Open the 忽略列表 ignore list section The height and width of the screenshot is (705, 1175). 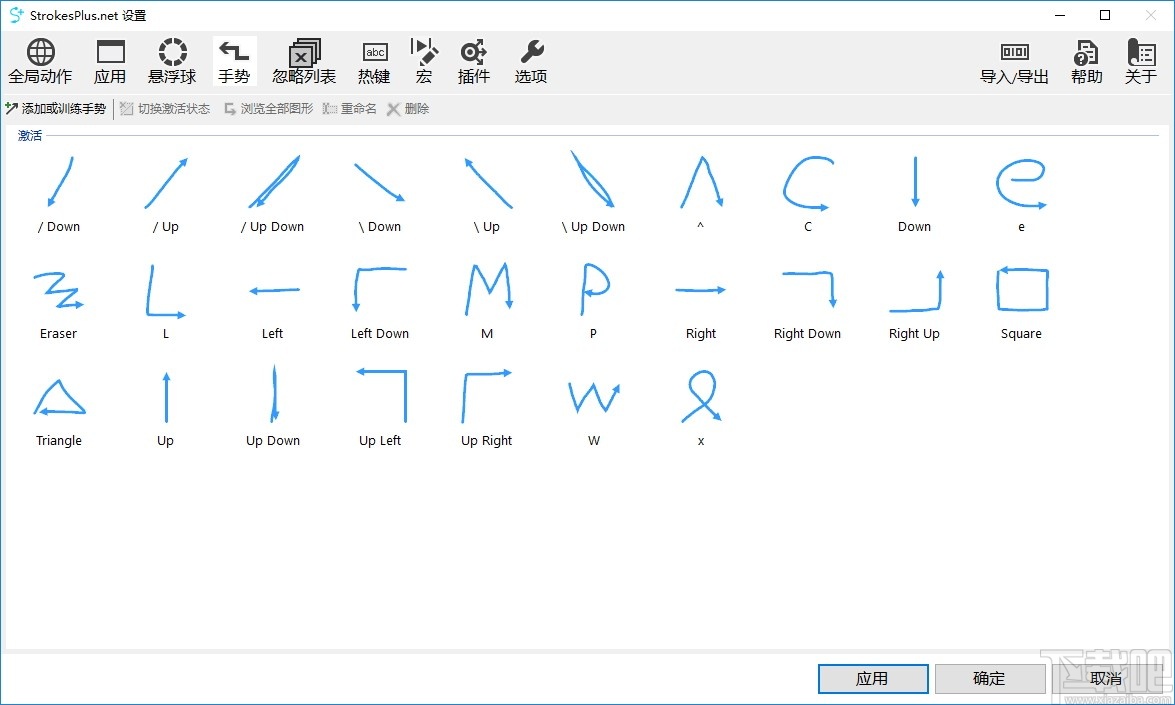304,61
